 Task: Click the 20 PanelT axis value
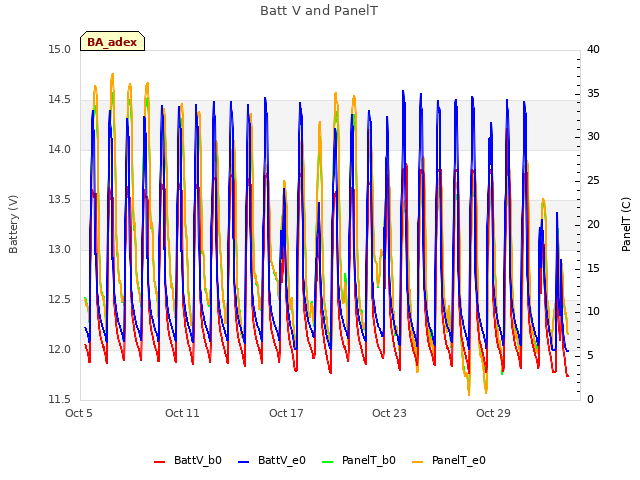(x=593, y=224)
